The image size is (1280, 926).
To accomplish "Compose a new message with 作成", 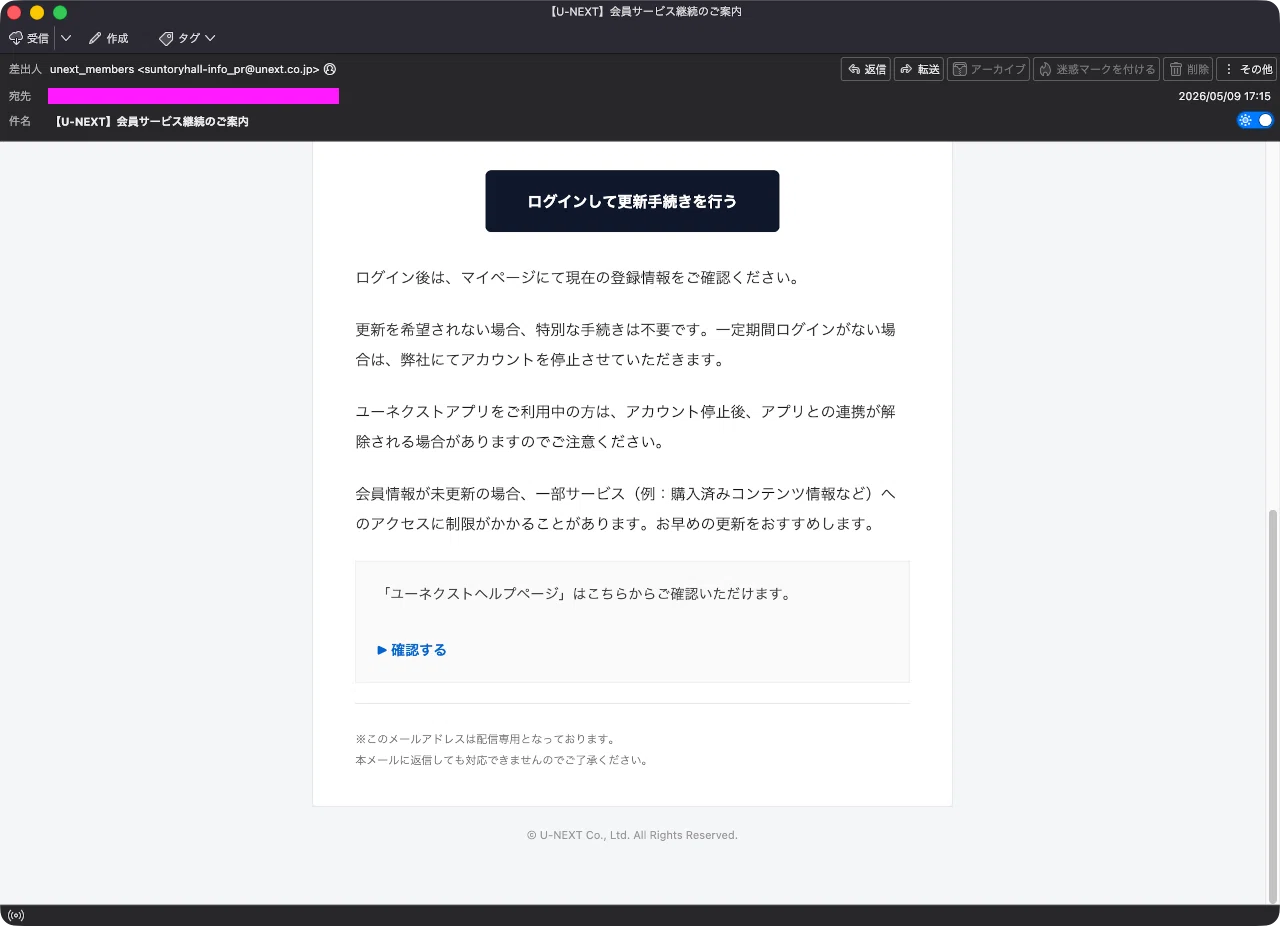I will (x=108, y=38).
